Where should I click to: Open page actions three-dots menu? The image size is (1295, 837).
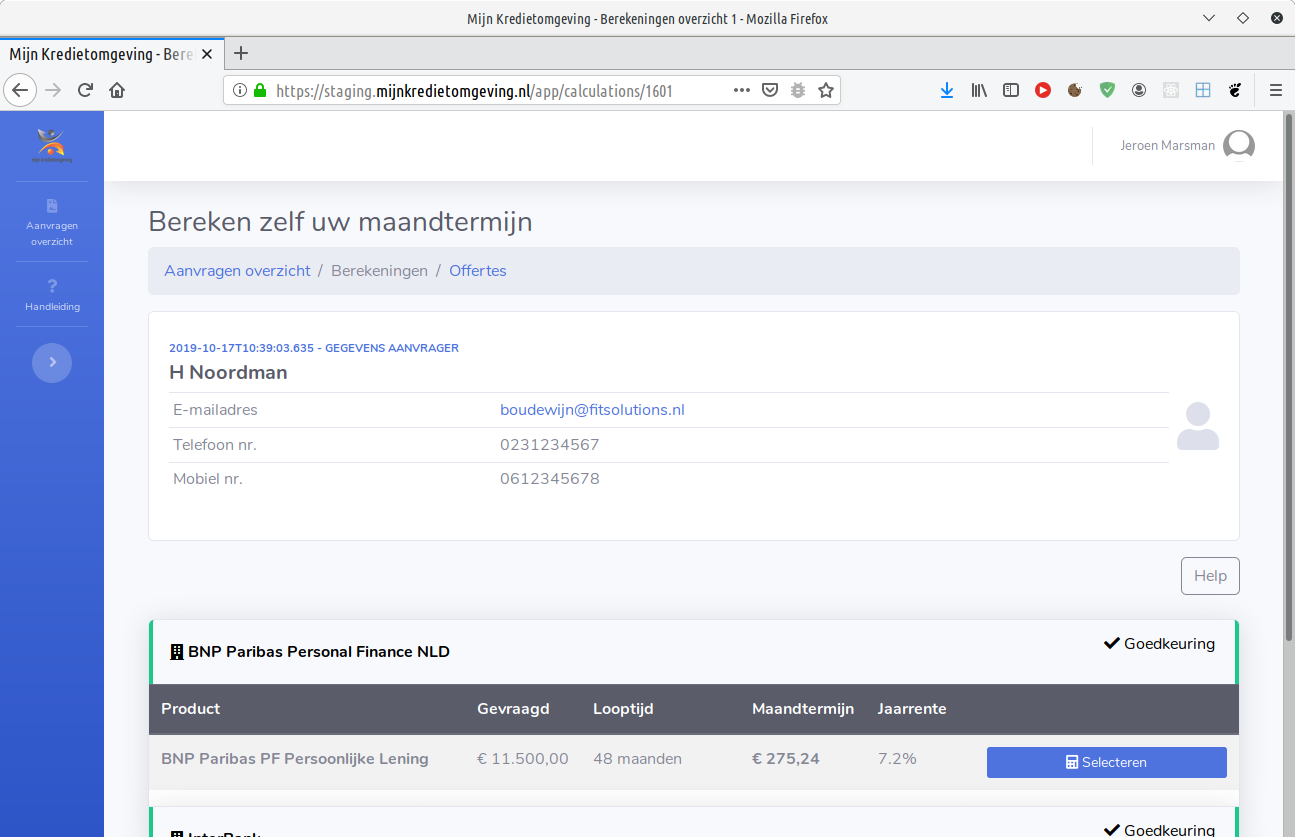(x=741, y=90)
